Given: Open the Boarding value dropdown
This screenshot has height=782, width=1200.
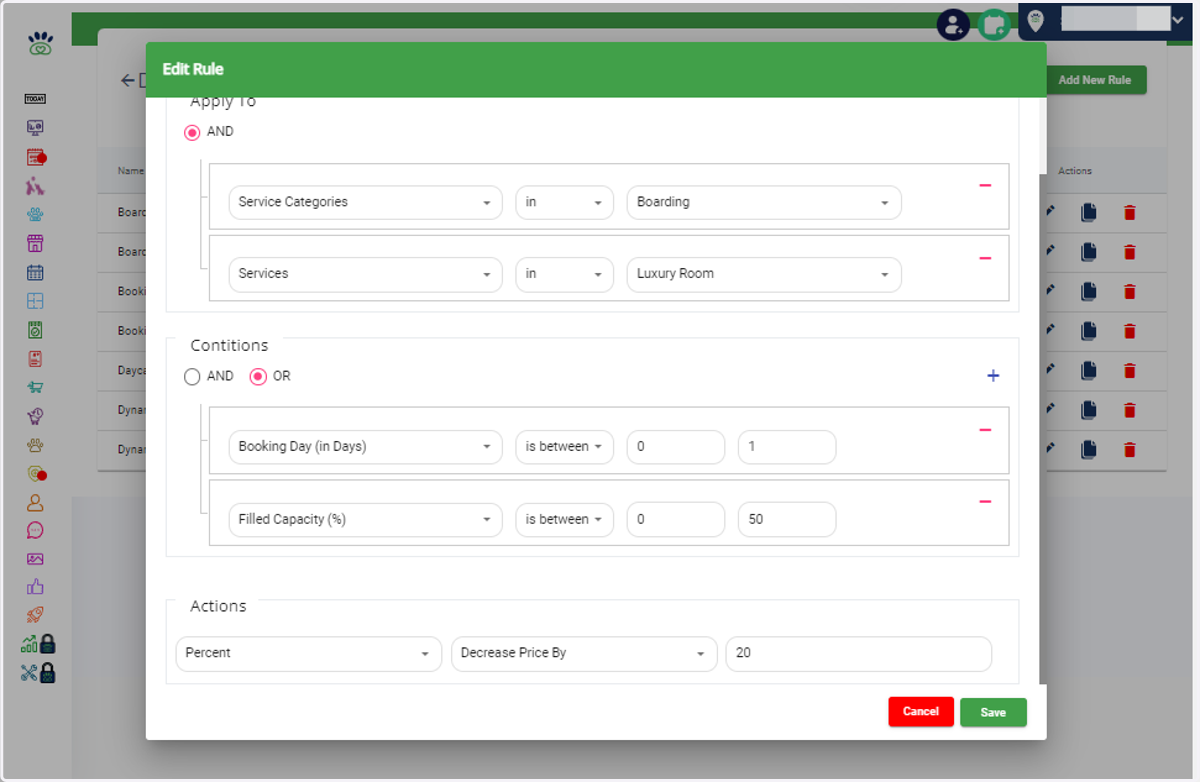Looking at the screenshot, I should pos(764,202).
